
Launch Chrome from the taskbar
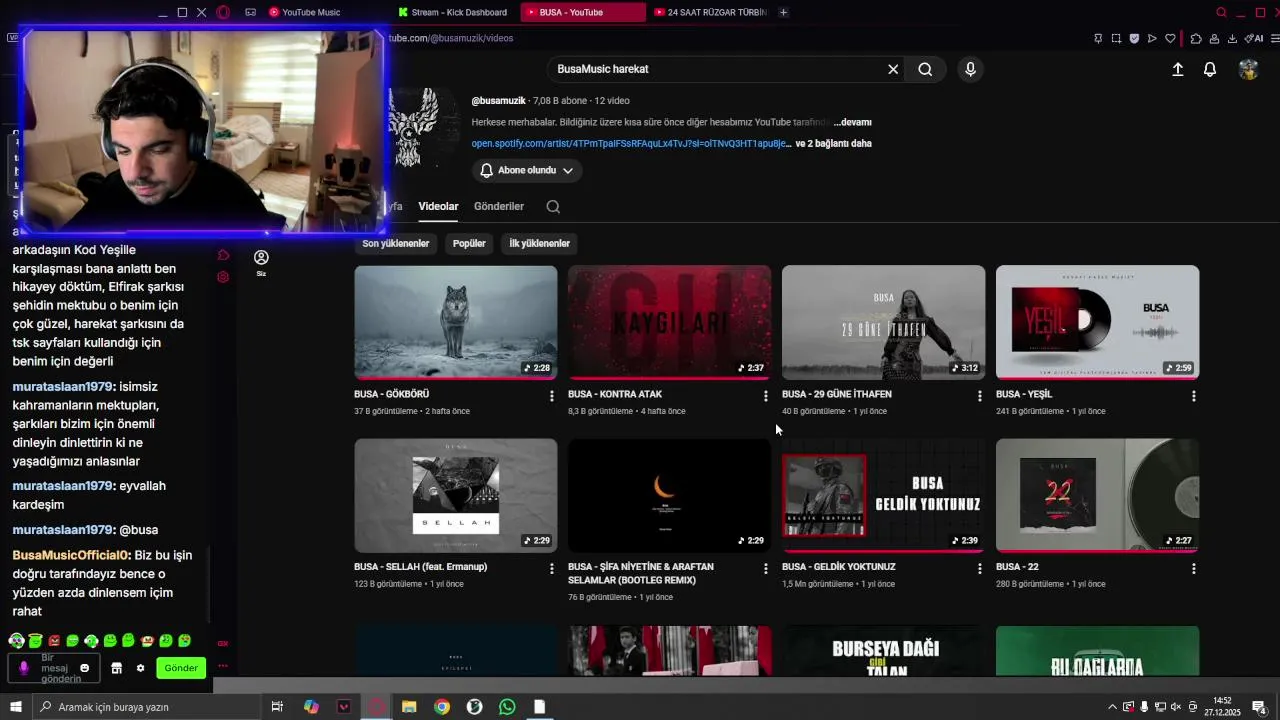pos(442,707)
